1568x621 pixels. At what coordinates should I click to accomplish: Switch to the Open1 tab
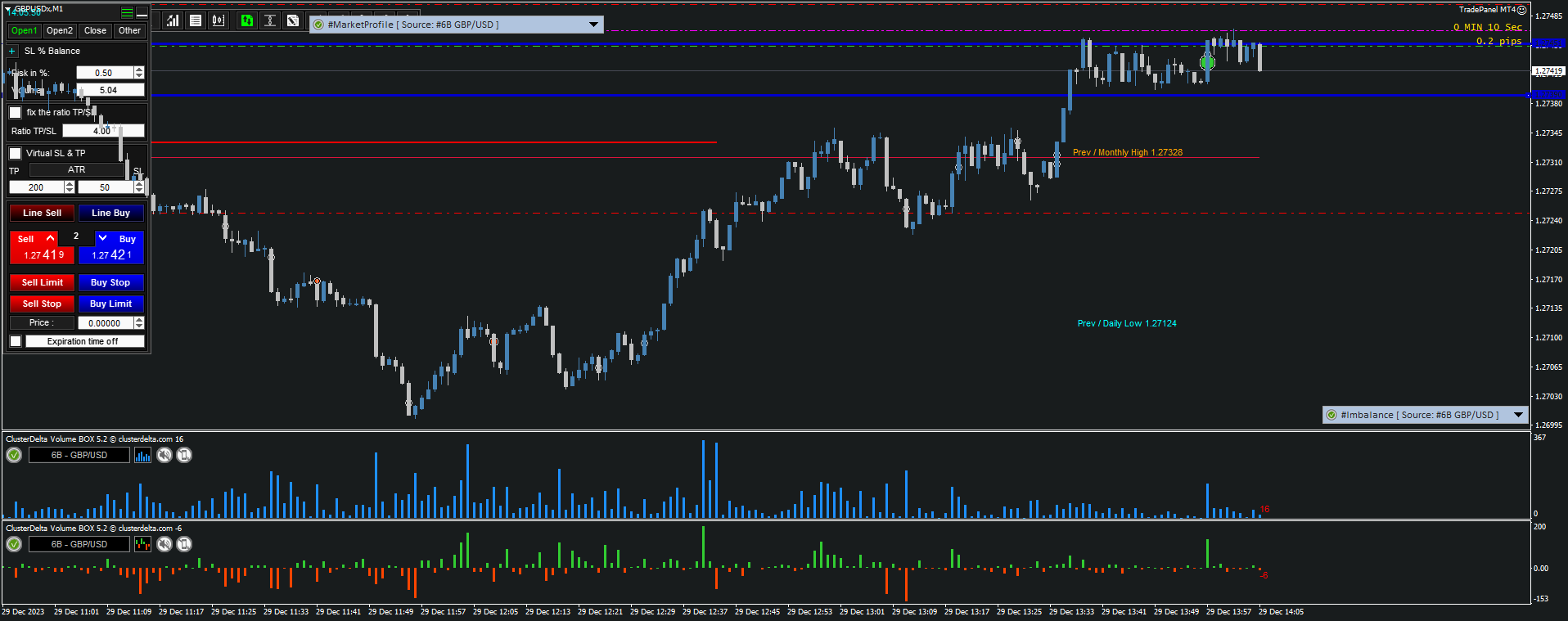tap(24, 31)
